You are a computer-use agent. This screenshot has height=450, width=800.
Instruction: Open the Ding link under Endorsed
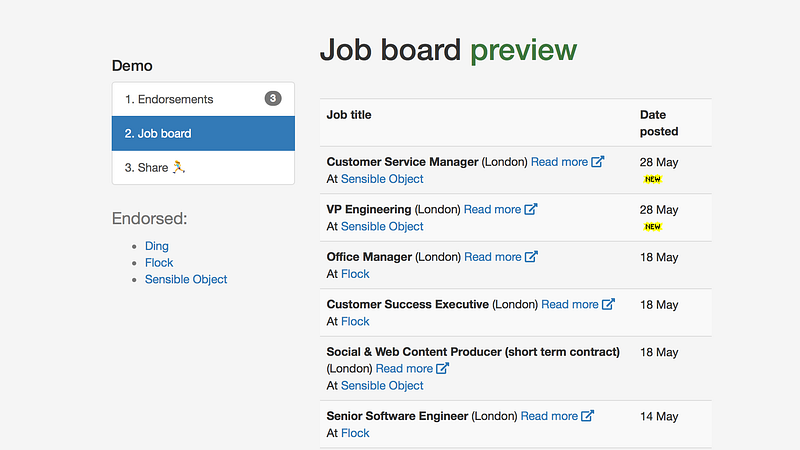pyautogui.click(x=157, y=246)
